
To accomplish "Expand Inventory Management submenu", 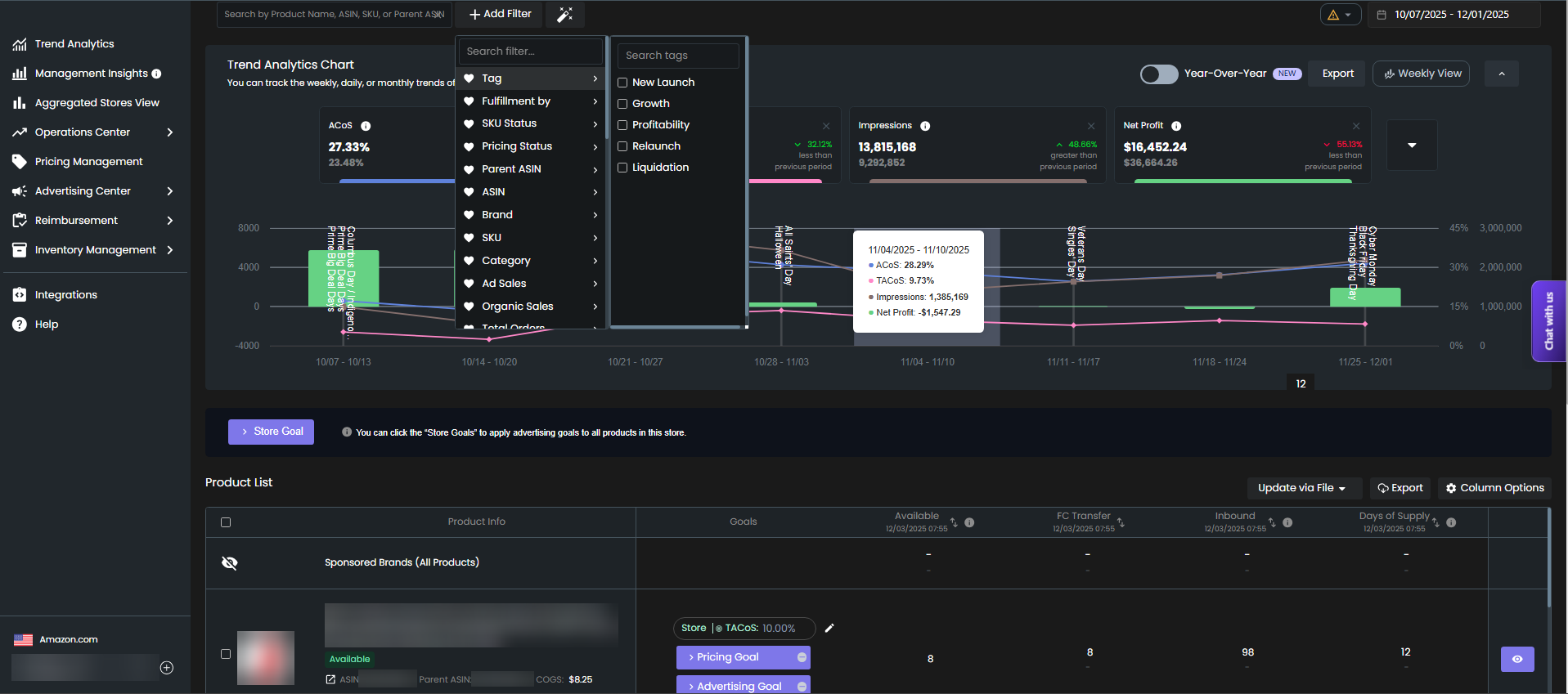I will pyautogui.click(x=170, y=250).
